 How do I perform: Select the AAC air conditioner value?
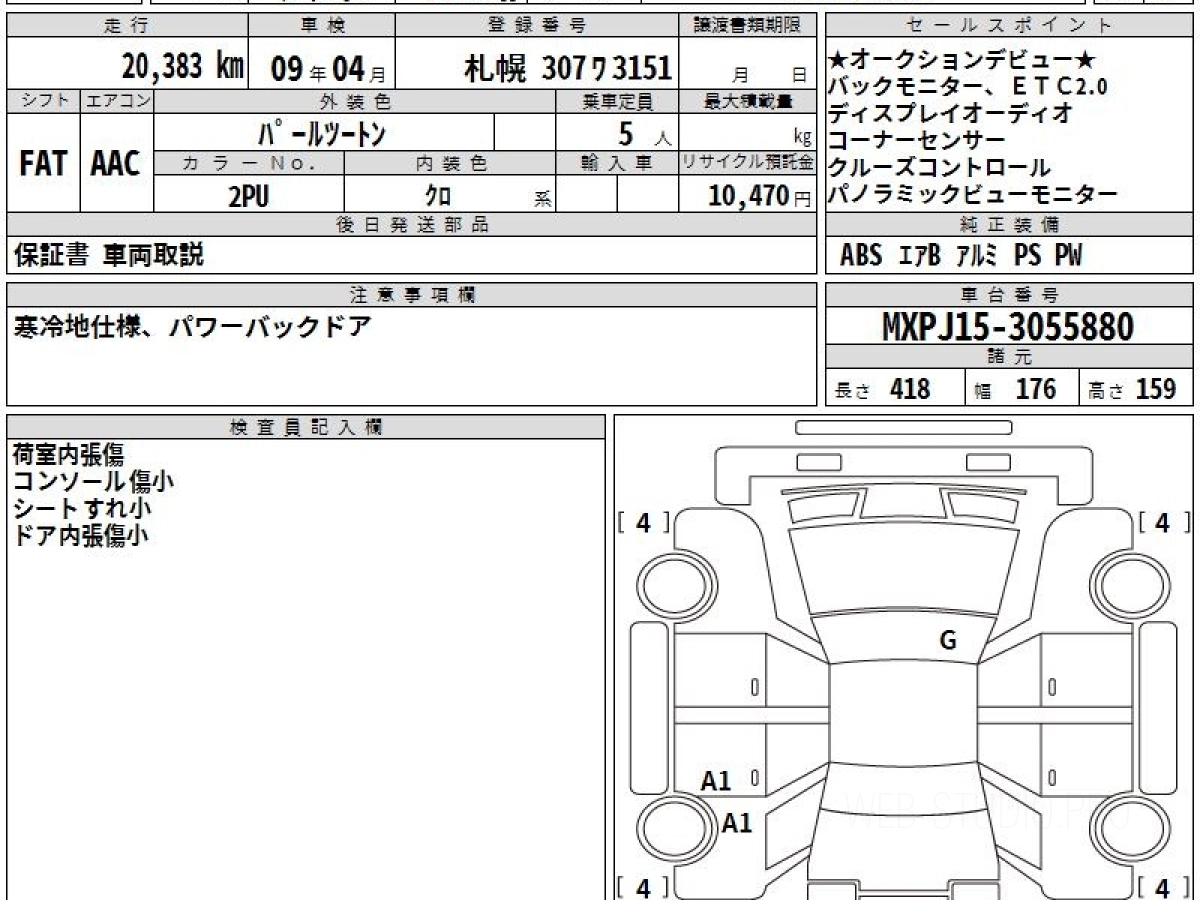116,164
